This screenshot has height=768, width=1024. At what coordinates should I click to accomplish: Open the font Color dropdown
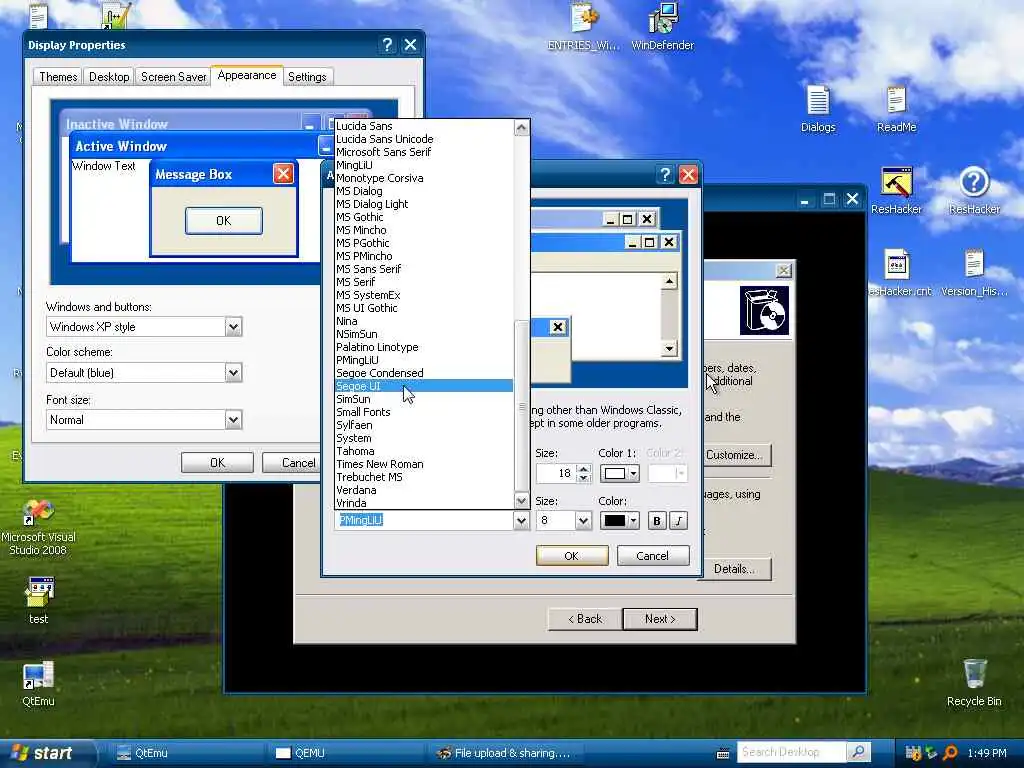point(620,520)
